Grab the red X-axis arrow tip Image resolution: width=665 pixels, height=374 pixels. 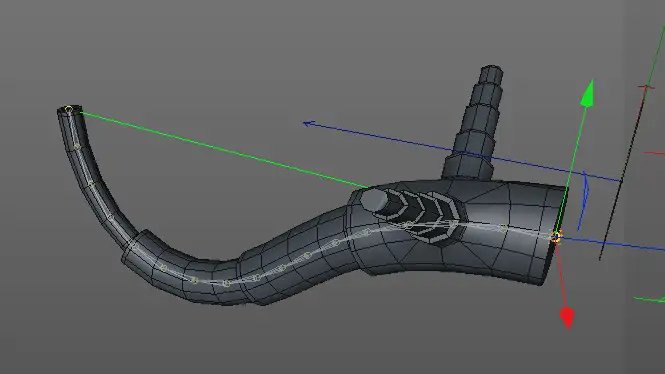tap(567, 318)
